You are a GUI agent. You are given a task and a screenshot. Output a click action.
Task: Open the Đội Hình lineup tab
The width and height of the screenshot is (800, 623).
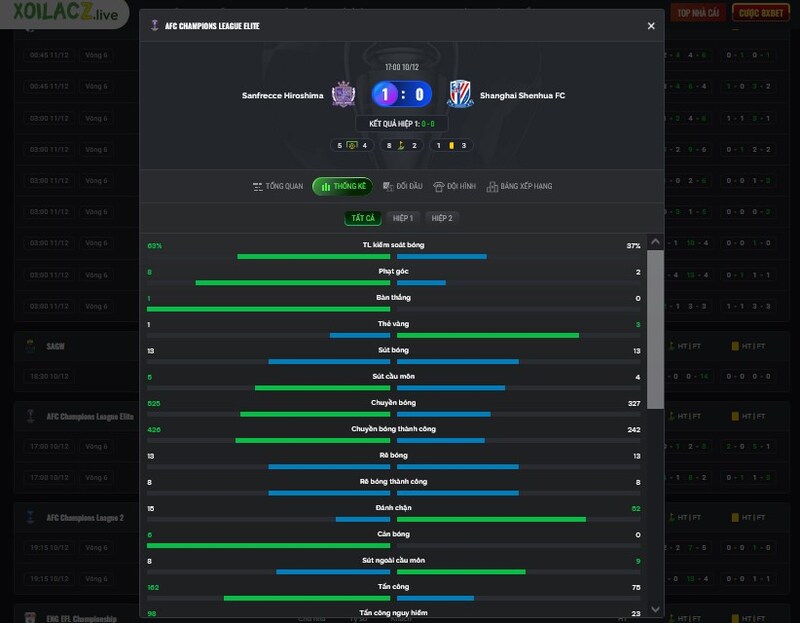(454, 186)
